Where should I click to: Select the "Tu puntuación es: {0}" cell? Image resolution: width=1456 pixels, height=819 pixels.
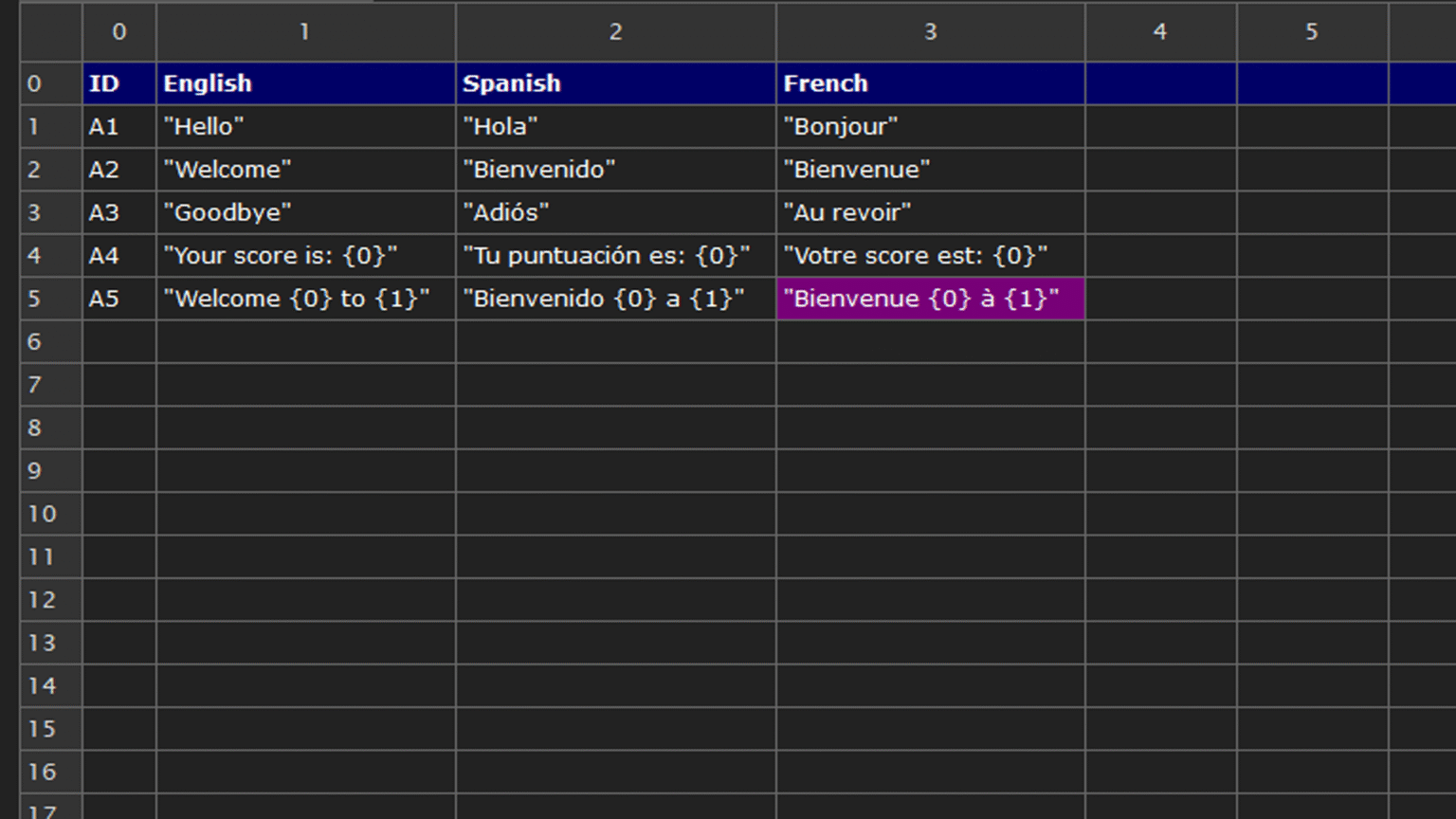[615, 256]
